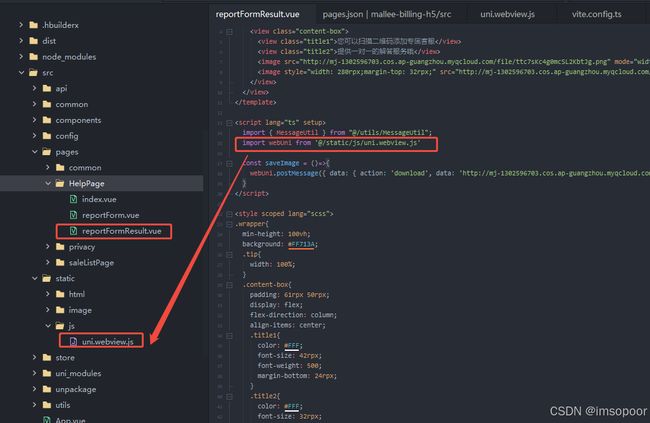Open reportForm.vue in the file tree
Screen dimensions: 650x423
110,215
